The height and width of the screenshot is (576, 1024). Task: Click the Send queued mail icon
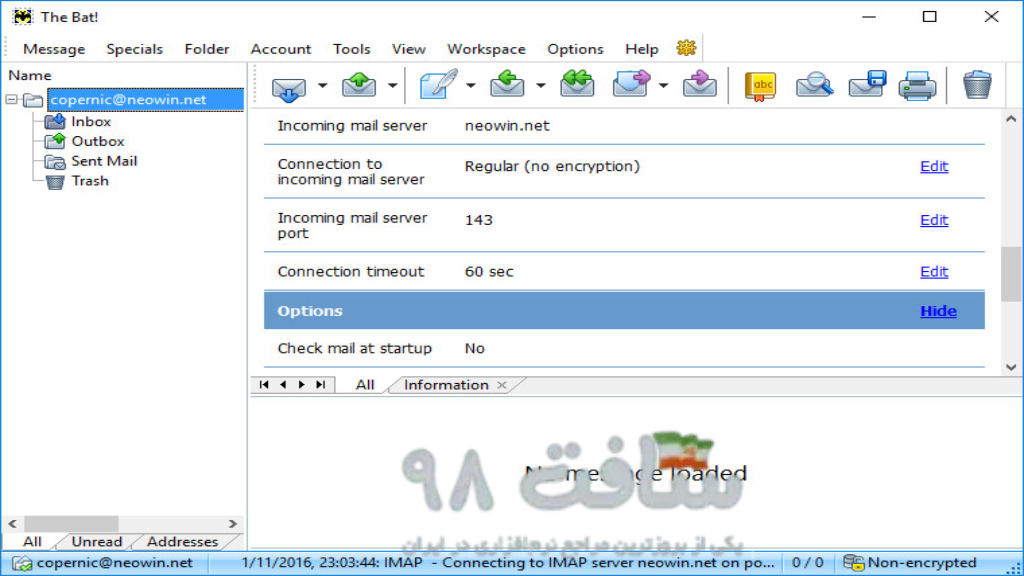(359, 86)
